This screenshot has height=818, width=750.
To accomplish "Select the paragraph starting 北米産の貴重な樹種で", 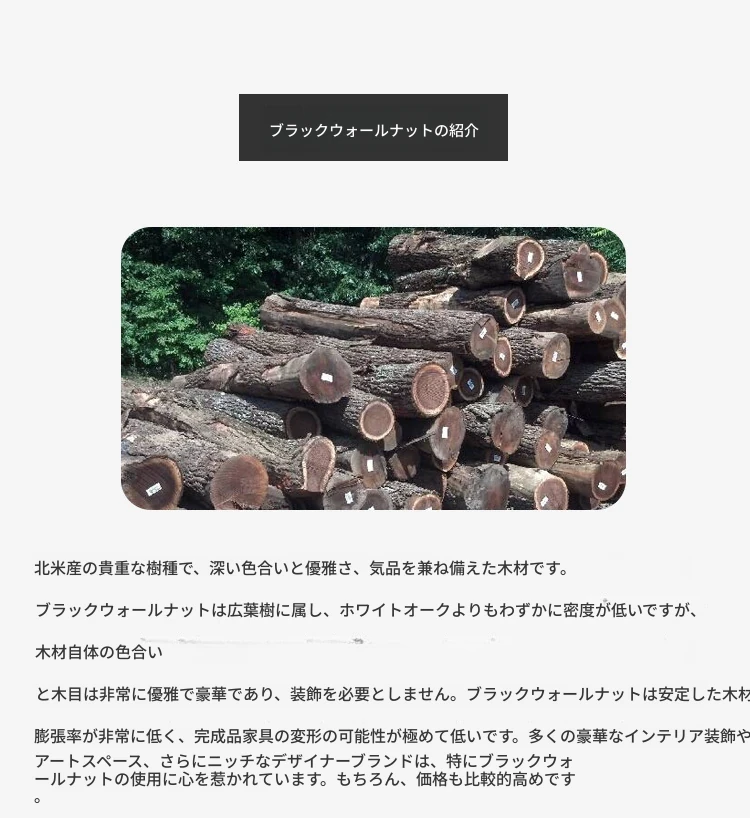I will pos(301,568).
